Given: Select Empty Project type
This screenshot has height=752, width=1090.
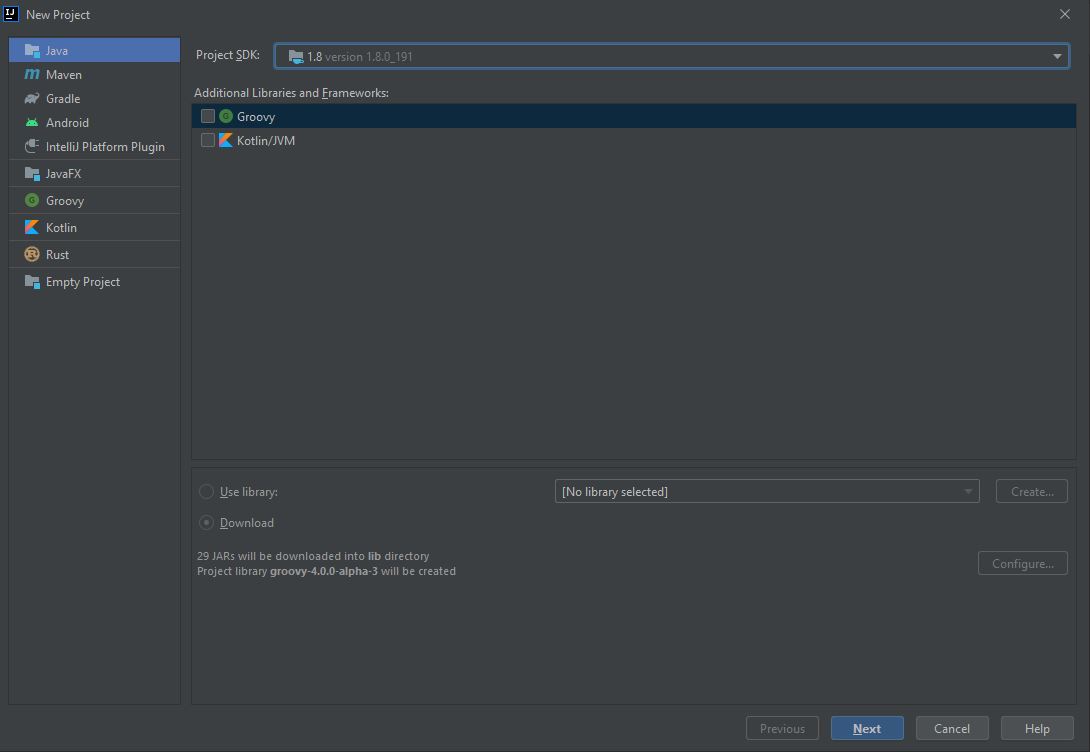Looking at the screenshot, I should (95, 281).
